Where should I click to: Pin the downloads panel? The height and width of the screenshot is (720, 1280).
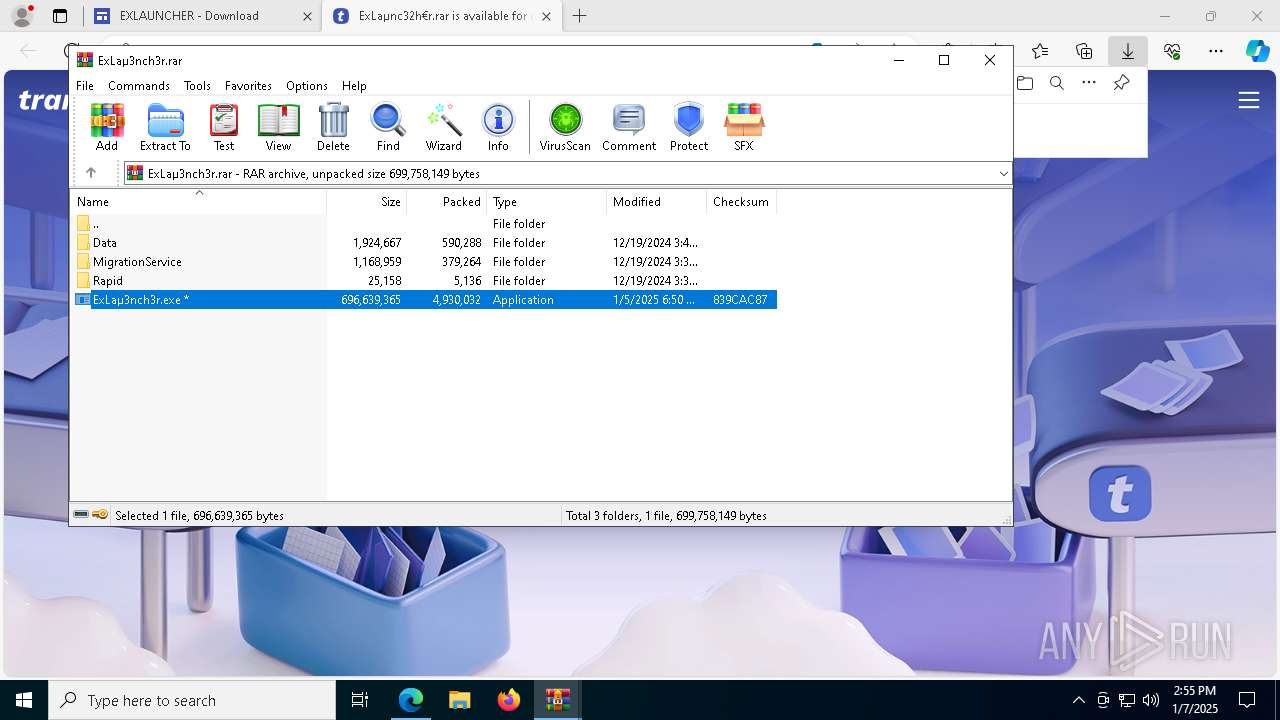tap(1122, 83)
